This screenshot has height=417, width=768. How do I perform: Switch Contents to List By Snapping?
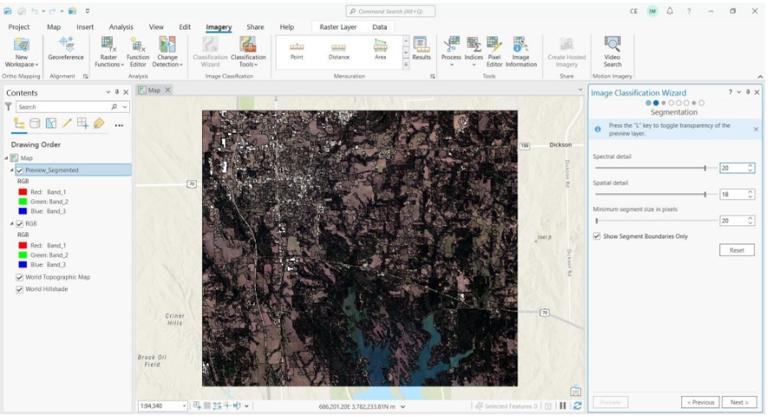pos(83,123)
